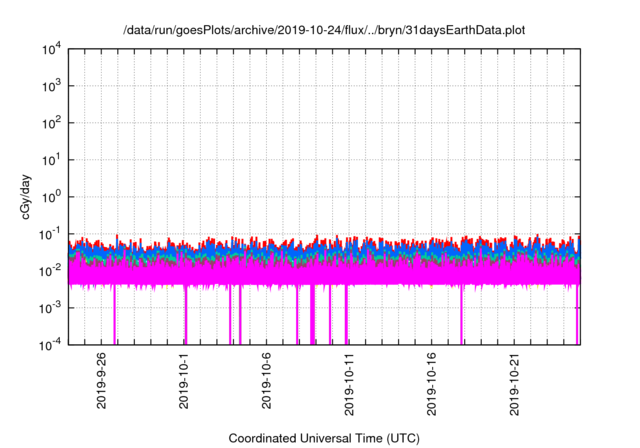
Task: Click the cGy/day y-axis label
Action: coord(26,197)
